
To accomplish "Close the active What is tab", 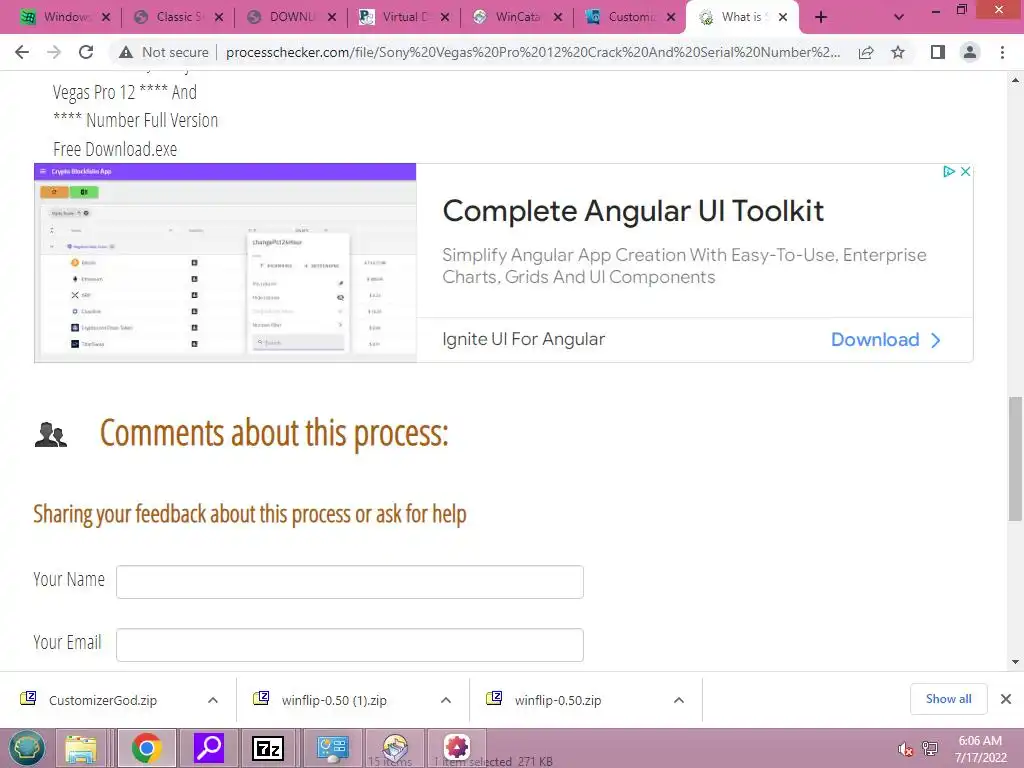I will 783,18.
